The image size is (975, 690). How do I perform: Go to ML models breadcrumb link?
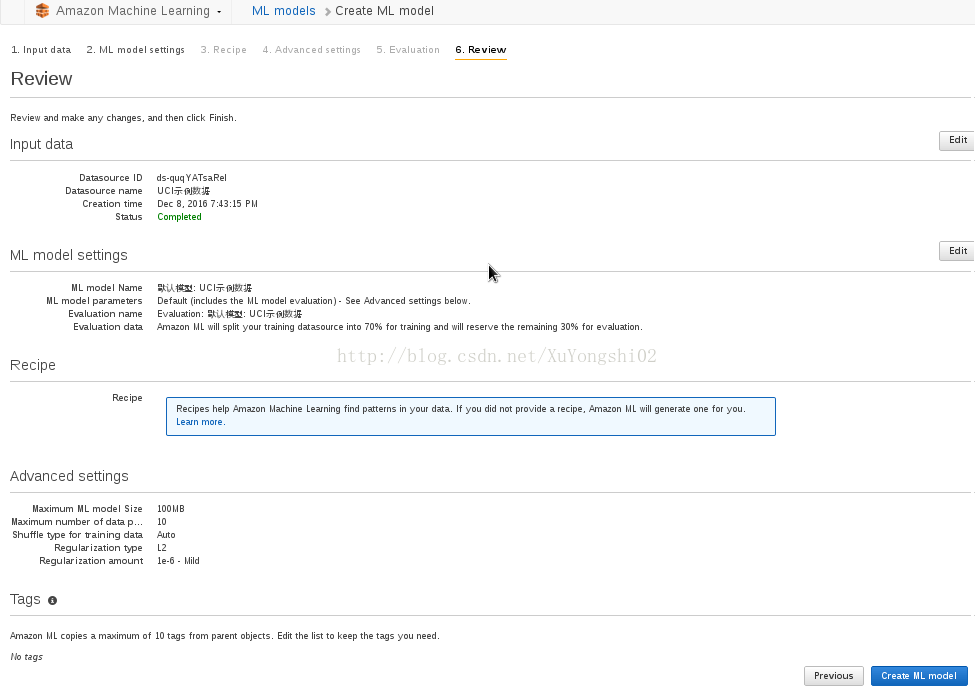pyautogui.click(x=284, y=11)
